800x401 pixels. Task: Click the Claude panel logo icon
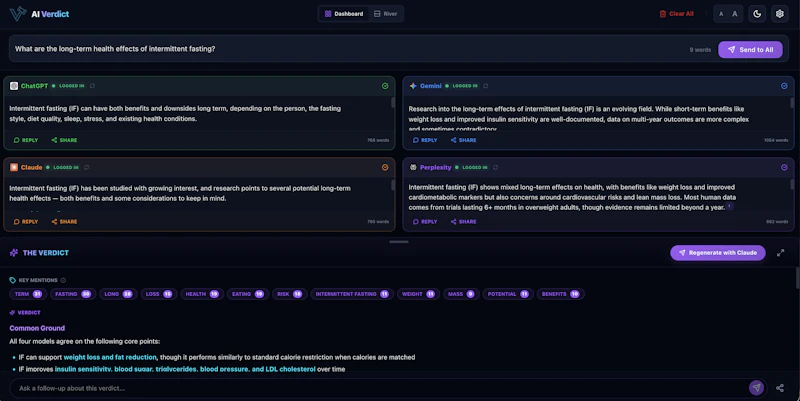(x=14, y=167)
